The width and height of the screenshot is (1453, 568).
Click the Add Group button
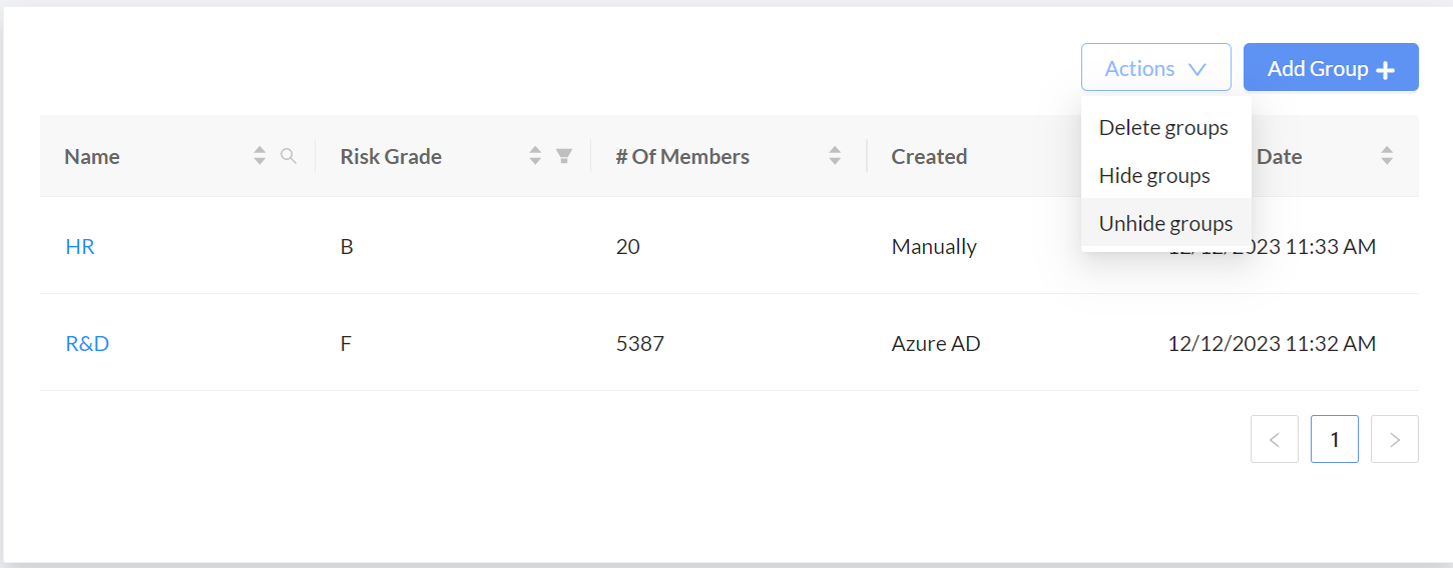[x=1330, y=68]
